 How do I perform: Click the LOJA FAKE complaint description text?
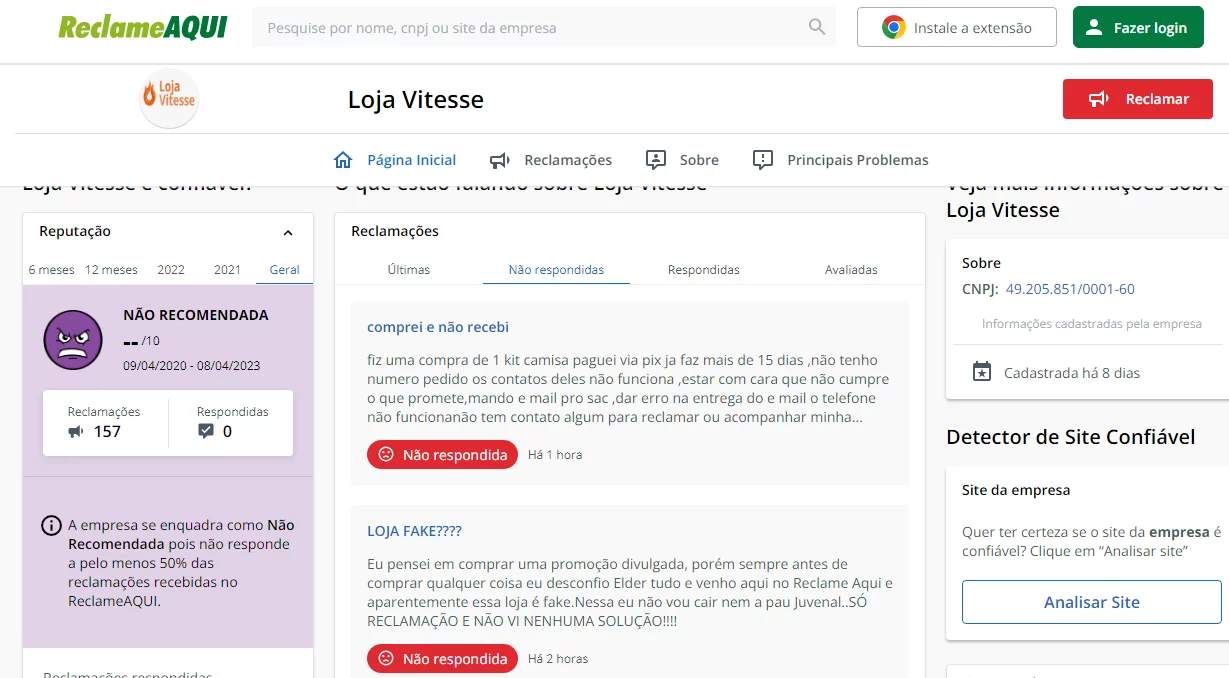[x=630, y=592]
